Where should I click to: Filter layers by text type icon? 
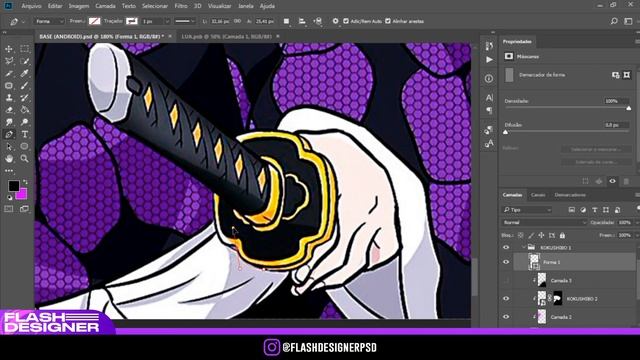(594, 210)
